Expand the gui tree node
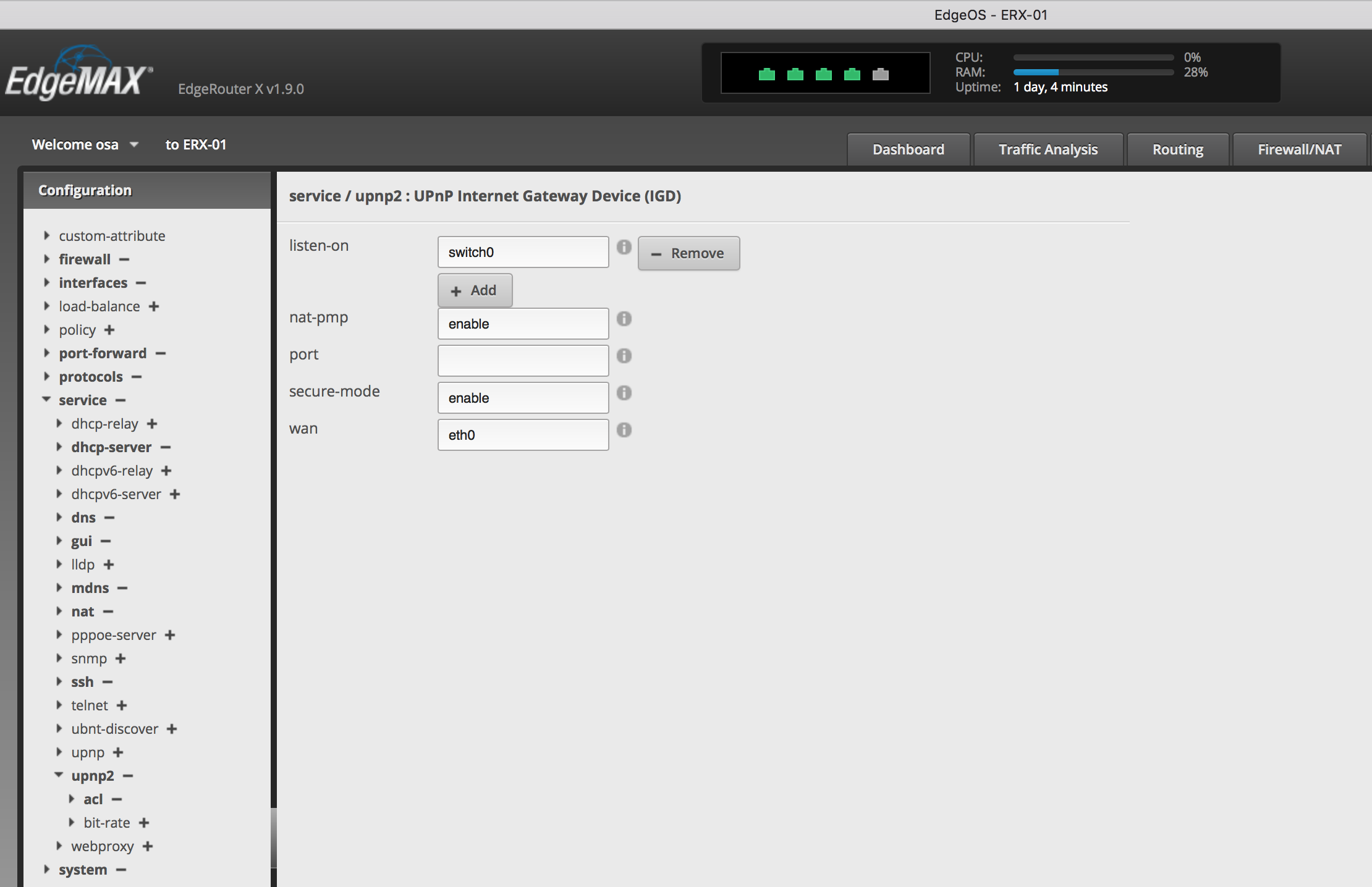Screen dimensions: 1372x887 [x=59, y=540]
